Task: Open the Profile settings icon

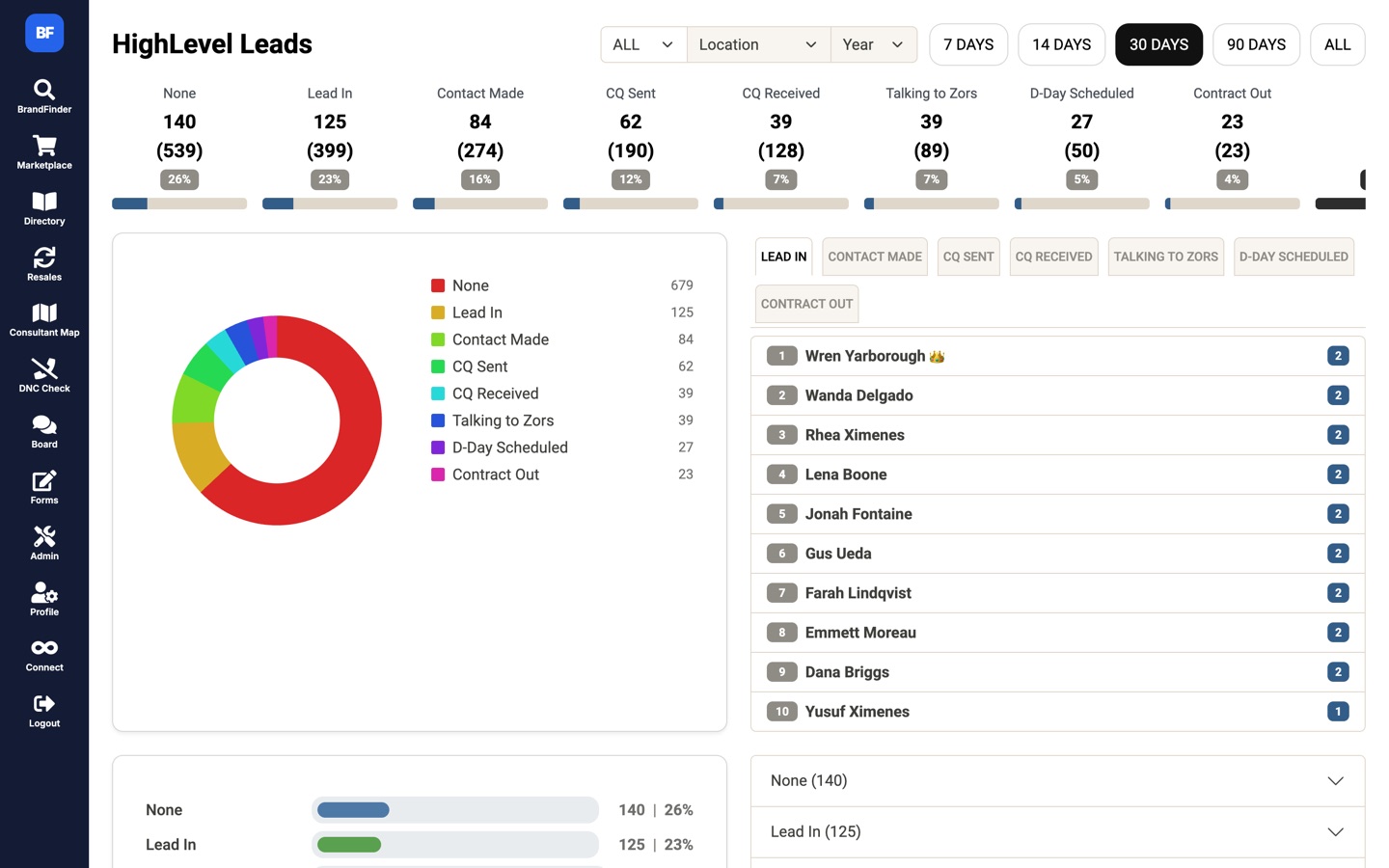Action: [44, 592]
